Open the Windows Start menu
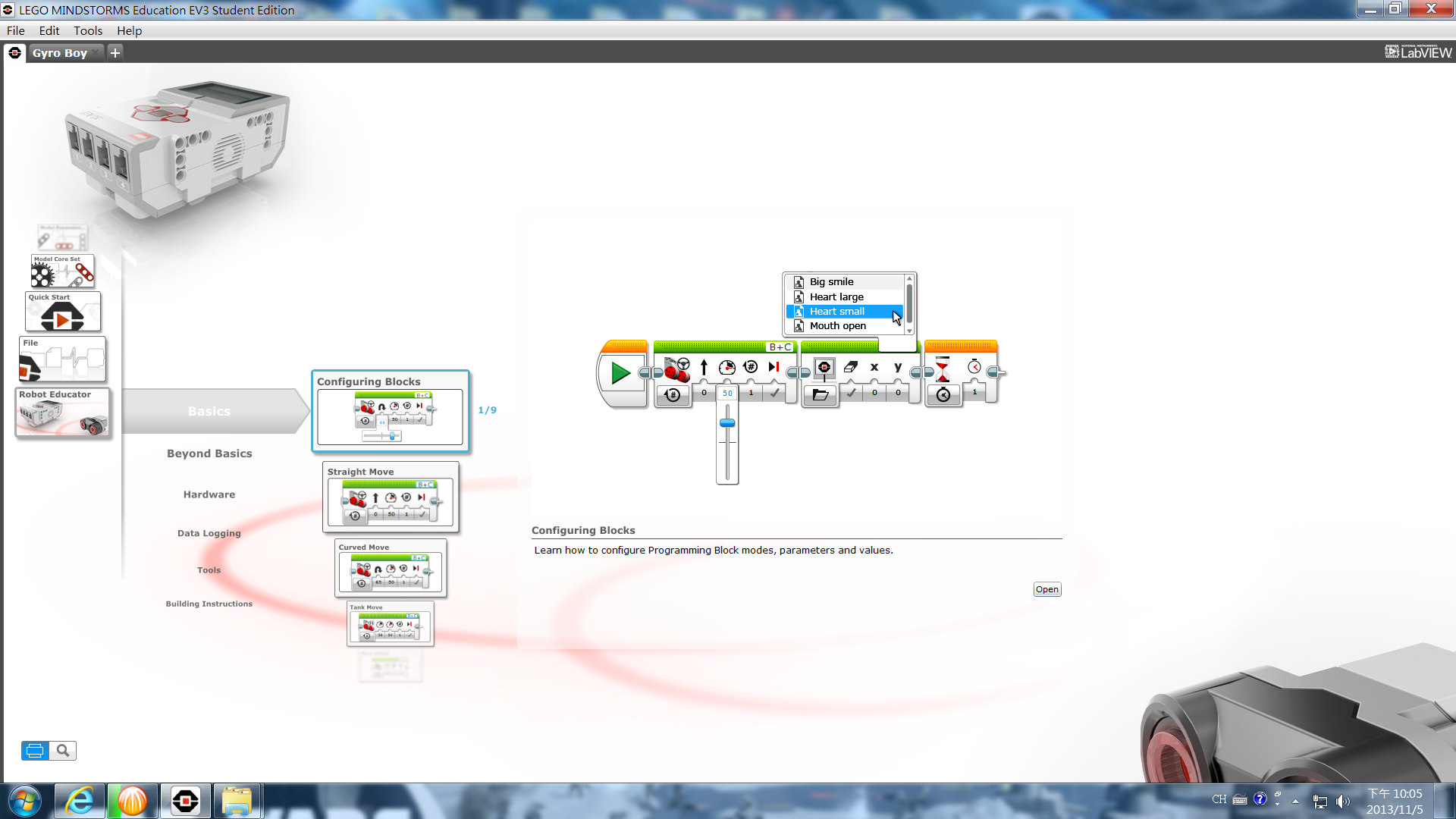Viewport: 1456px width, 819px height. (x=25, y=801)
